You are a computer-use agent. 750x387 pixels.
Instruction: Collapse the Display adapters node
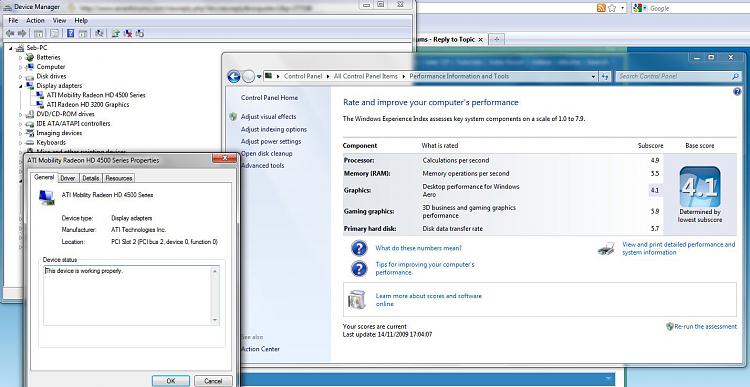(21, 86)
